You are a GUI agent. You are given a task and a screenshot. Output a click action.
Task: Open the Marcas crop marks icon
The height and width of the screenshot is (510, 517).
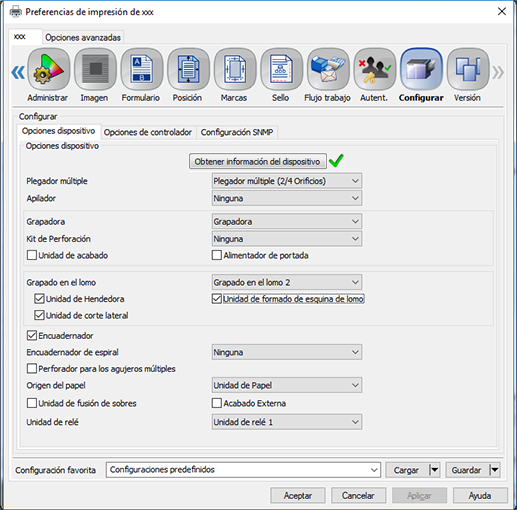pos(235,69)
